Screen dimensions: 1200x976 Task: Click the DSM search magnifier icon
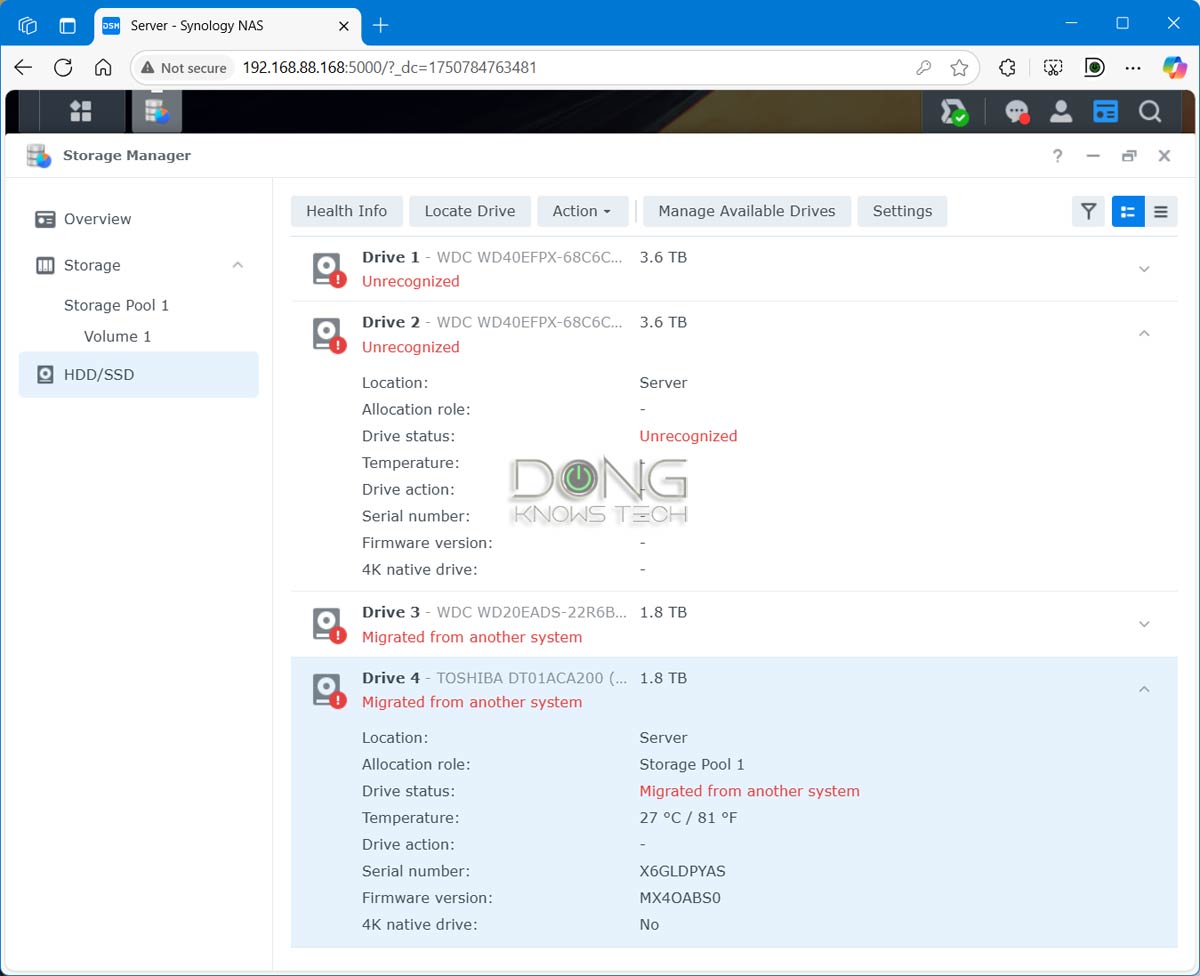click(1150, 112)
